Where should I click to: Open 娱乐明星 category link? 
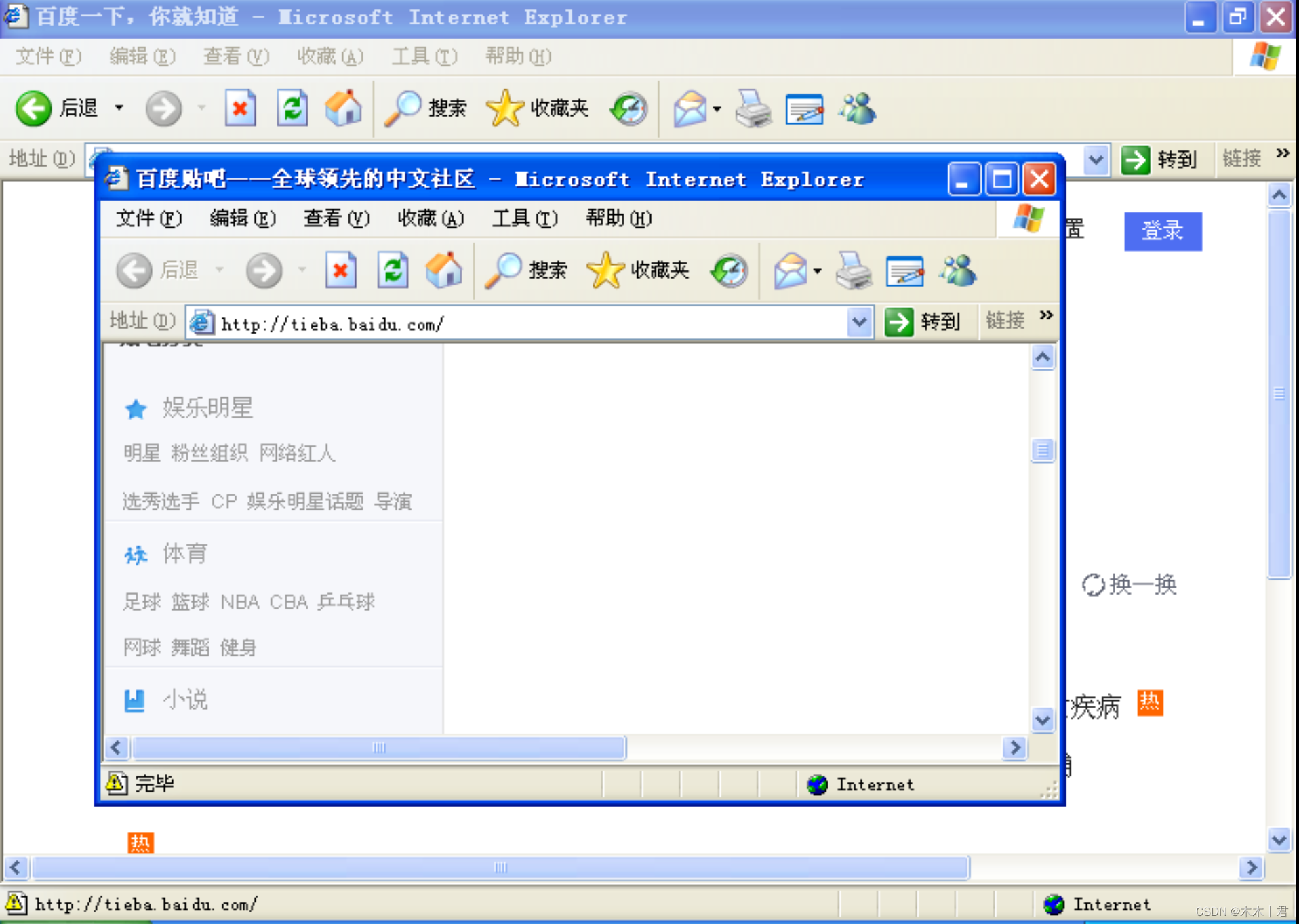(207, 407)
